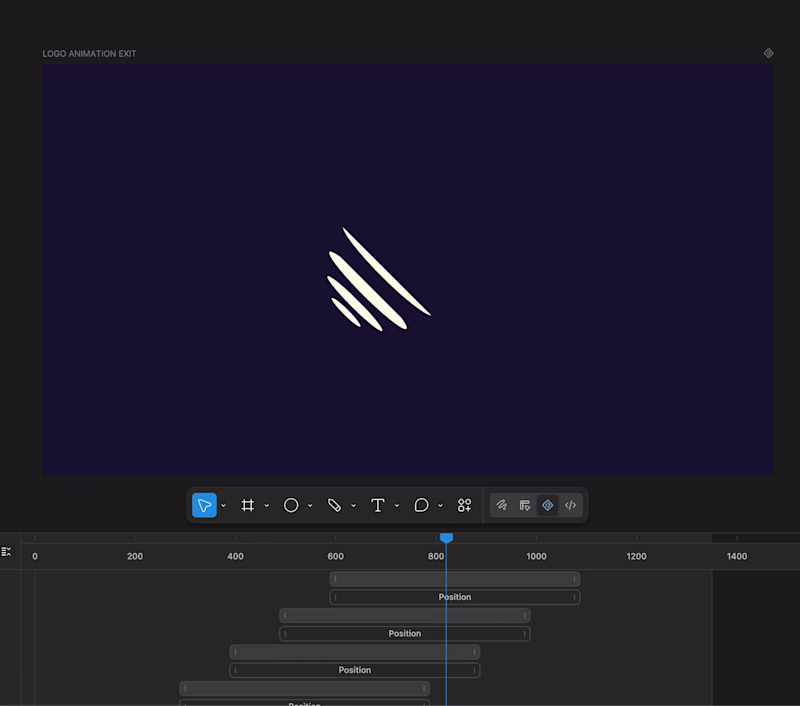Open Frame tool options dropdown arrow

[x=267, y=506]
